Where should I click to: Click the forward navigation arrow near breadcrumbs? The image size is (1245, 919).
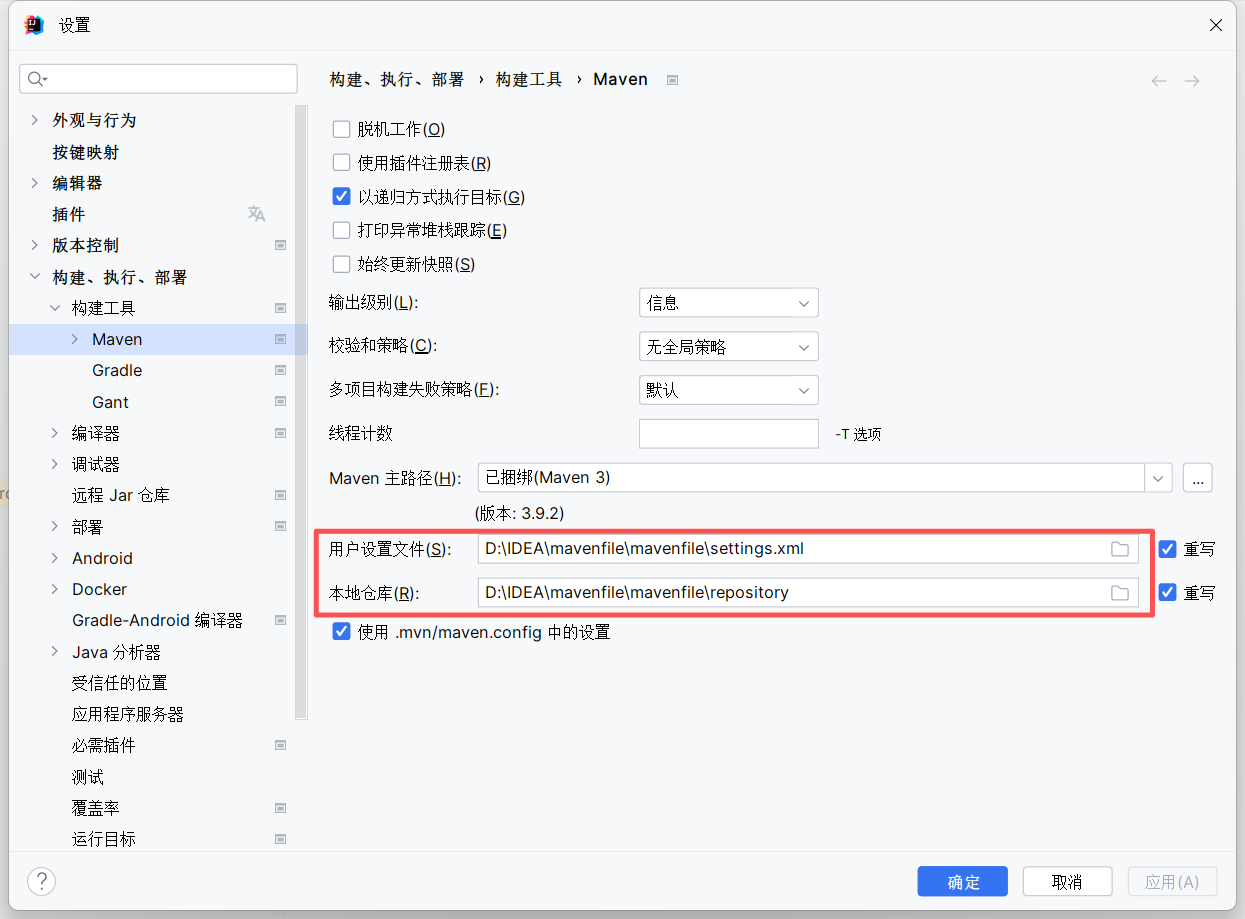pyautogui.click(x=1191, y=79)
